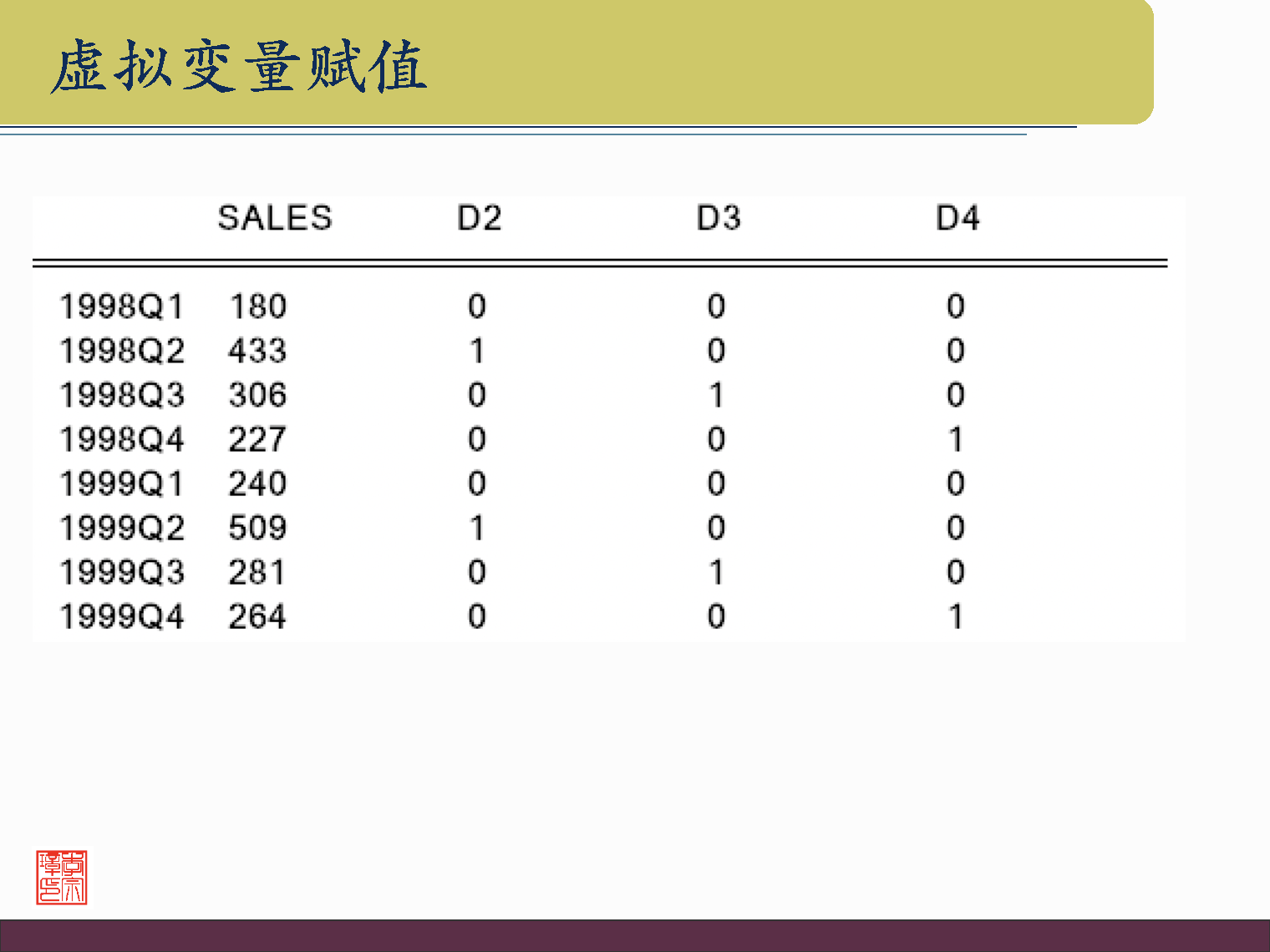Select the sales value 433
Image resolution: width=1270 pixels, height=952 pixels.
(x=258, y=351)
